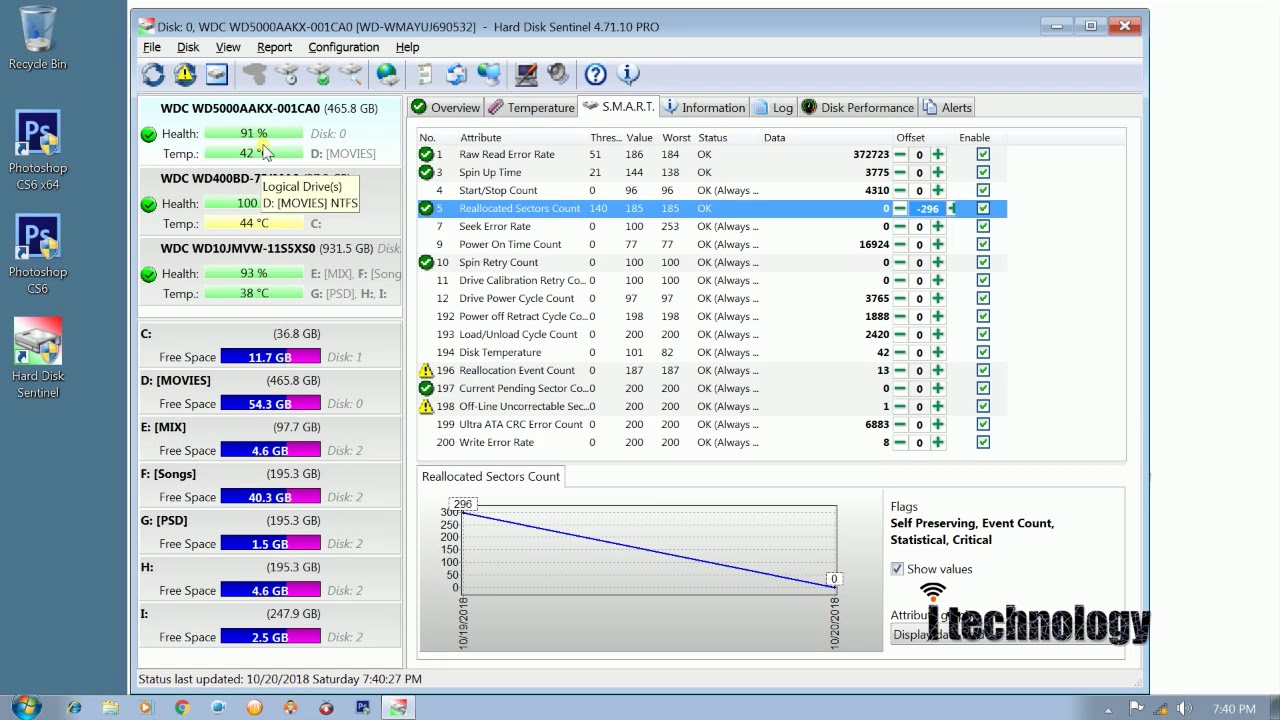
Task: Open Internet Explorer from the taskbar
Action: [x=74, y=708]
